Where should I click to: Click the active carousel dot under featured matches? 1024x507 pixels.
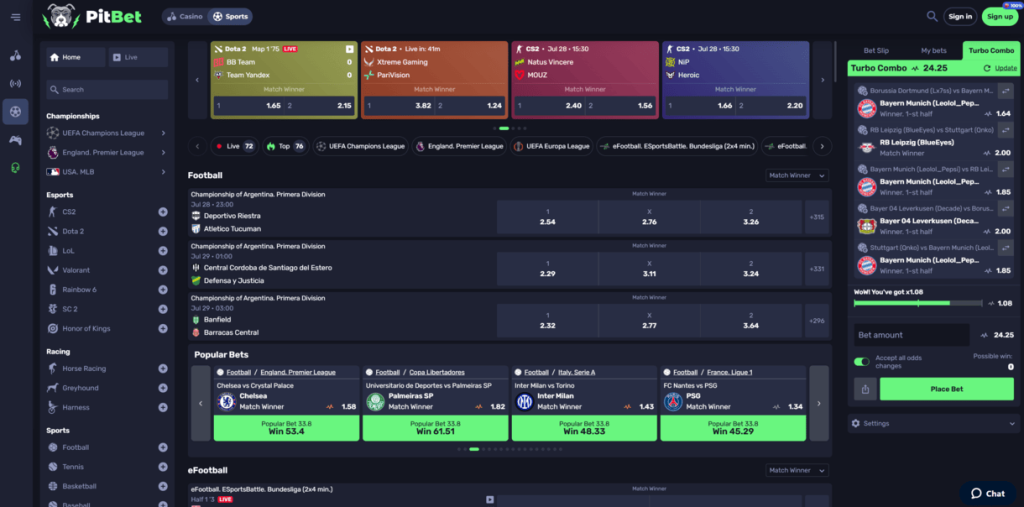[x=504, y=129]
